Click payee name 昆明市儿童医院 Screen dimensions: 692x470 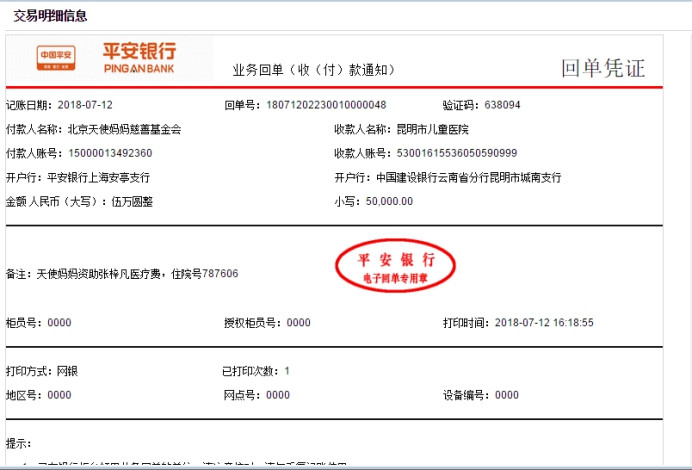click(432, 129)
